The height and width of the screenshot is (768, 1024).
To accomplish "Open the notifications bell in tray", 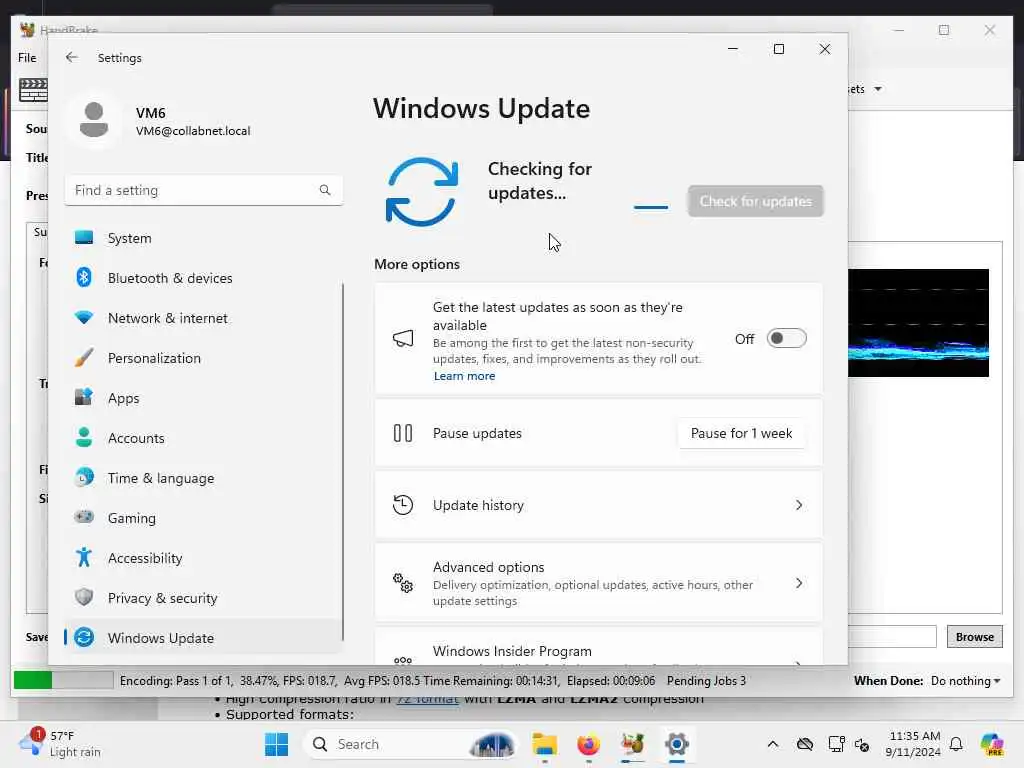I will 956,744.
